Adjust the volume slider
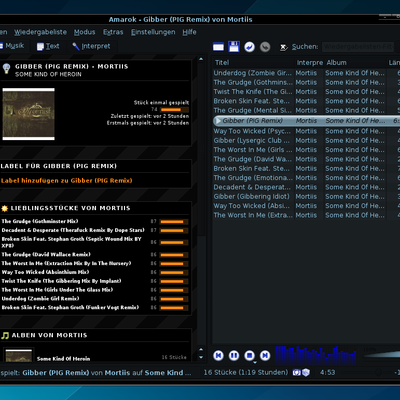The image size is (400, 400). click(381, 354)
